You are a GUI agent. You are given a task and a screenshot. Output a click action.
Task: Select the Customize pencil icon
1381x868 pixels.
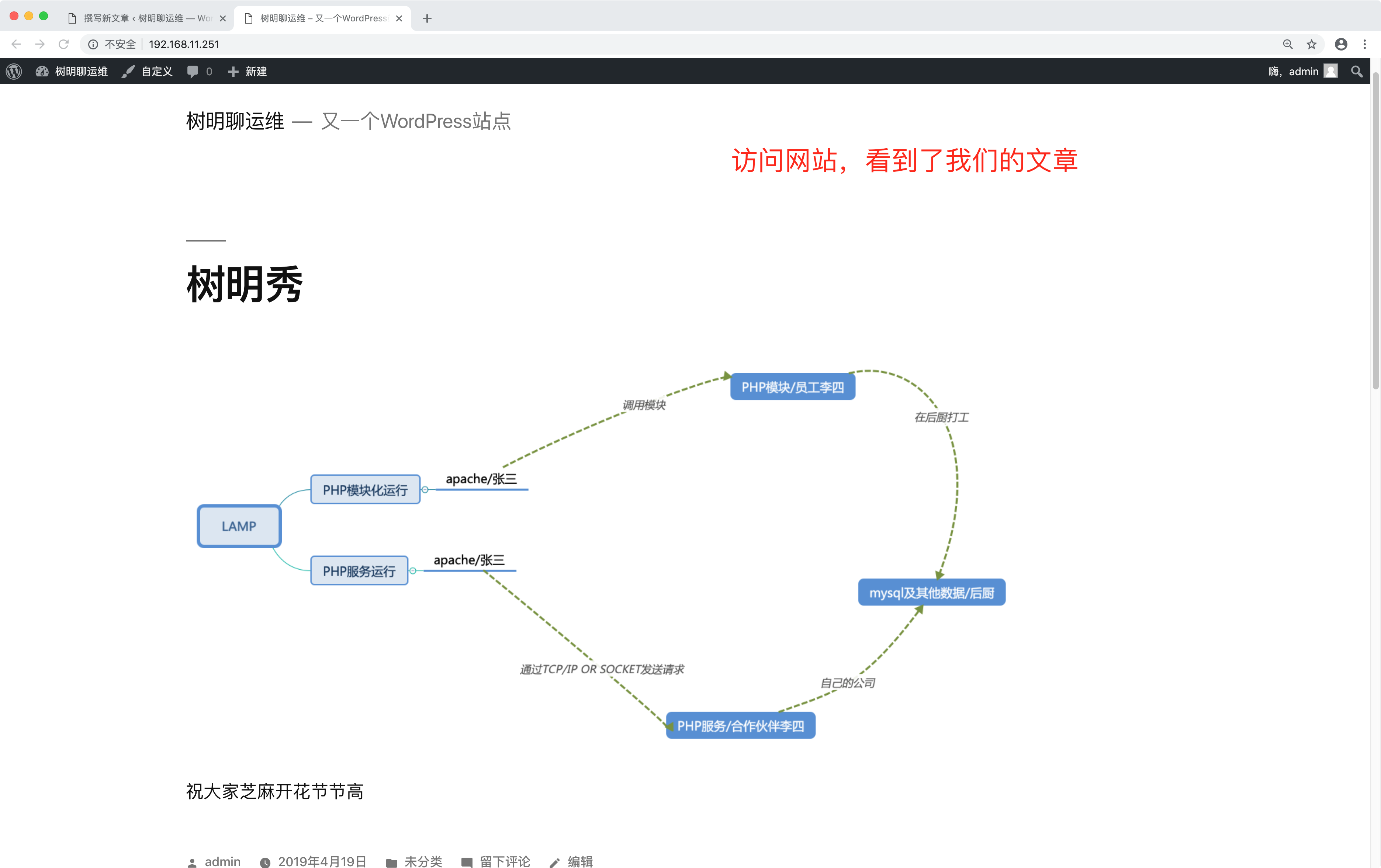click(x=128, y=71)
